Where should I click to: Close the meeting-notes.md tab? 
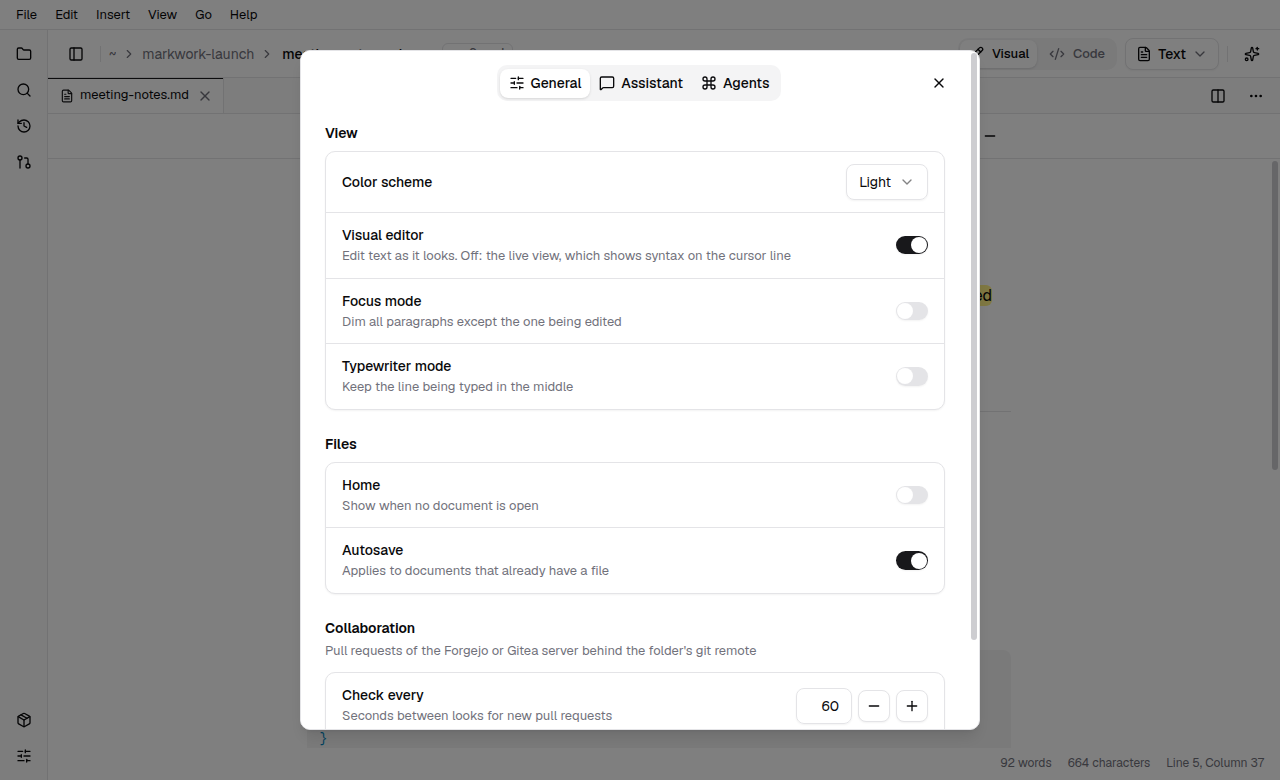[205, 96]
